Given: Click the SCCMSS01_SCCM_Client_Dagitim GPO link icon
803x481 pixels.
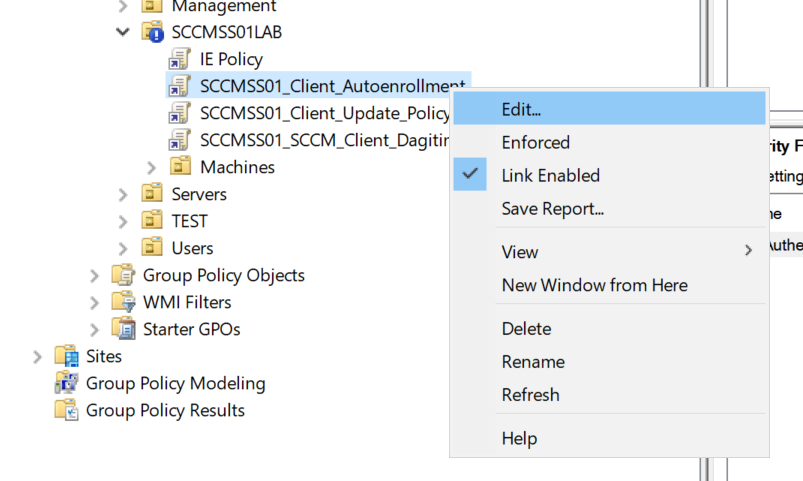Looking at the screenshot, I should click(x=180, y=140).
